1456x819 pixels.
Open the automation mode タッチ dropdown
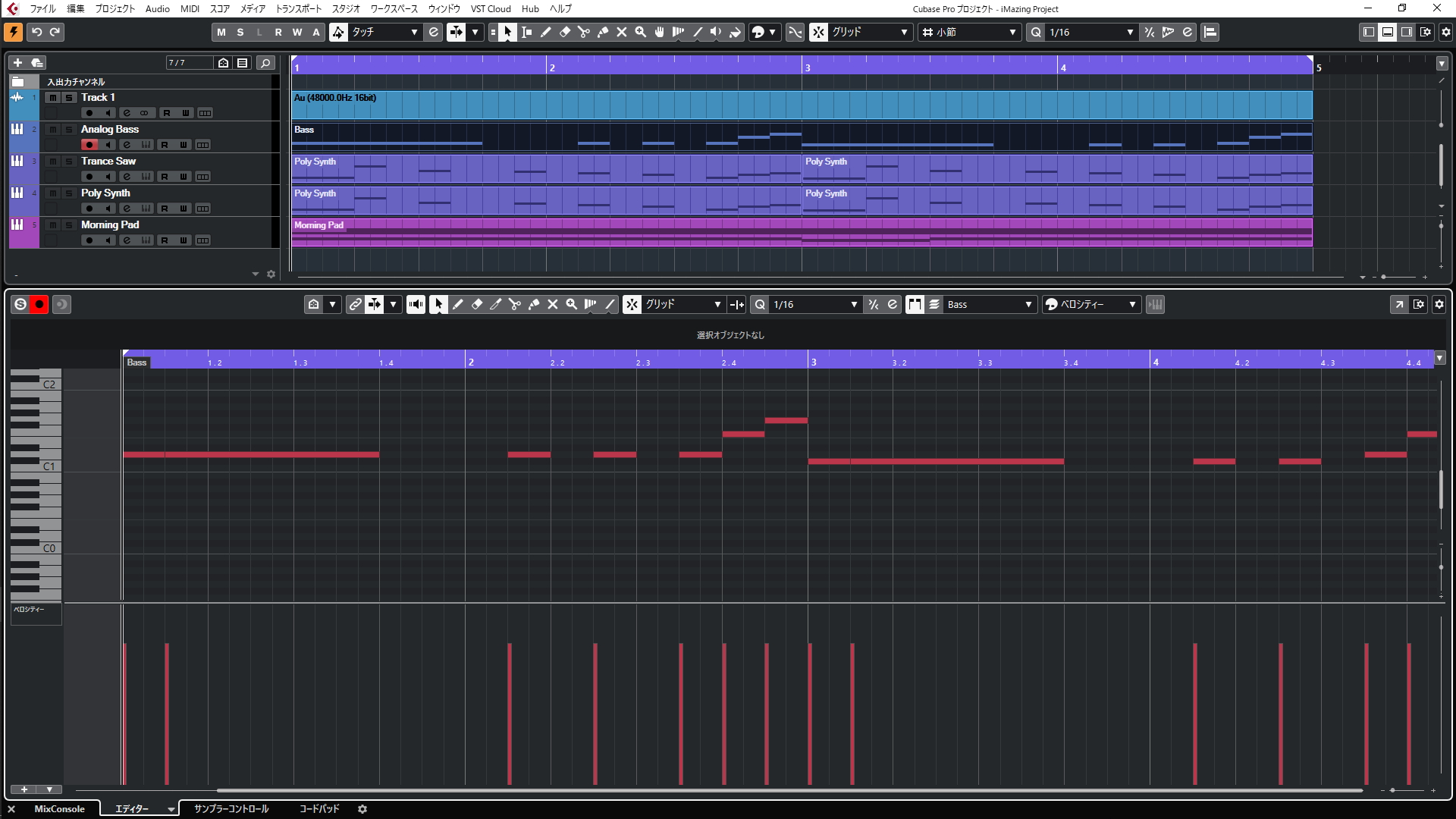pyautogui.click(x=384, y=32)
